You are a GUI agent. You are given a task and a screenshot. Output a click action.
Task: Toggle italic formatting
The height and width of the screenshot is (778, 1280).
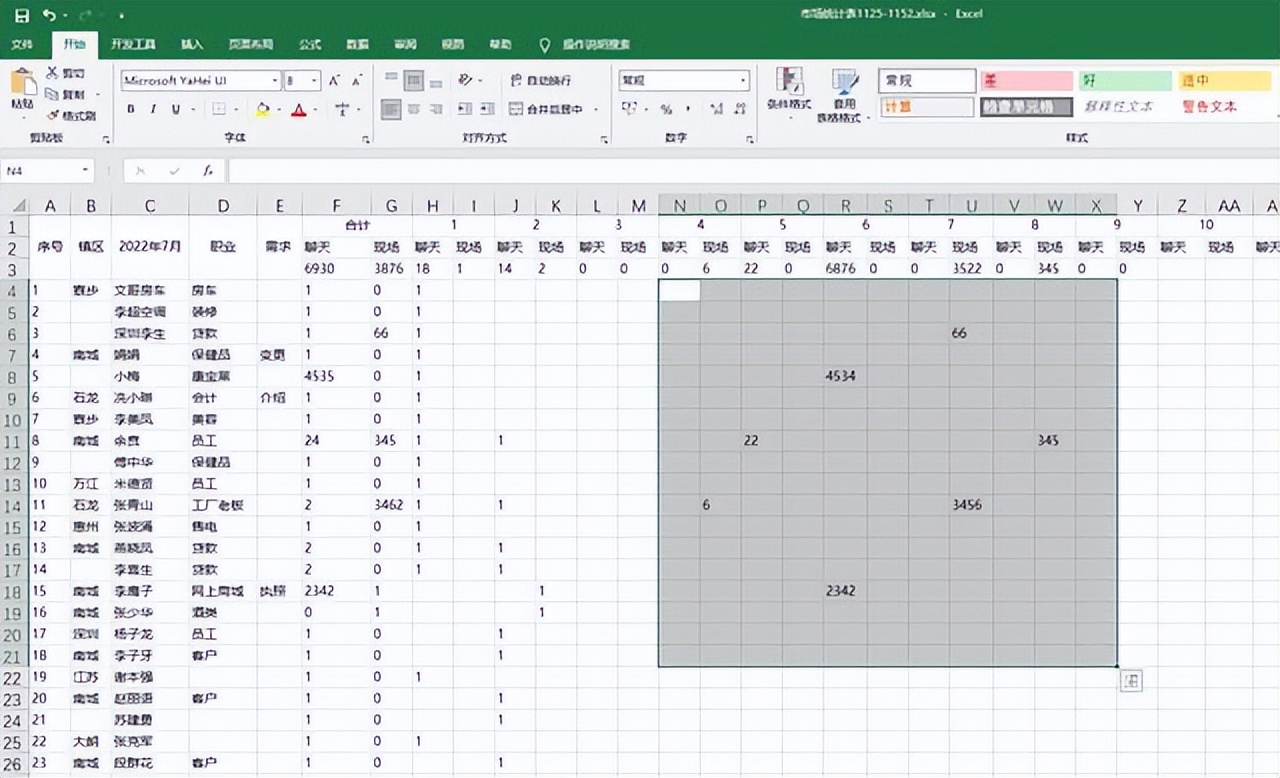153,110
